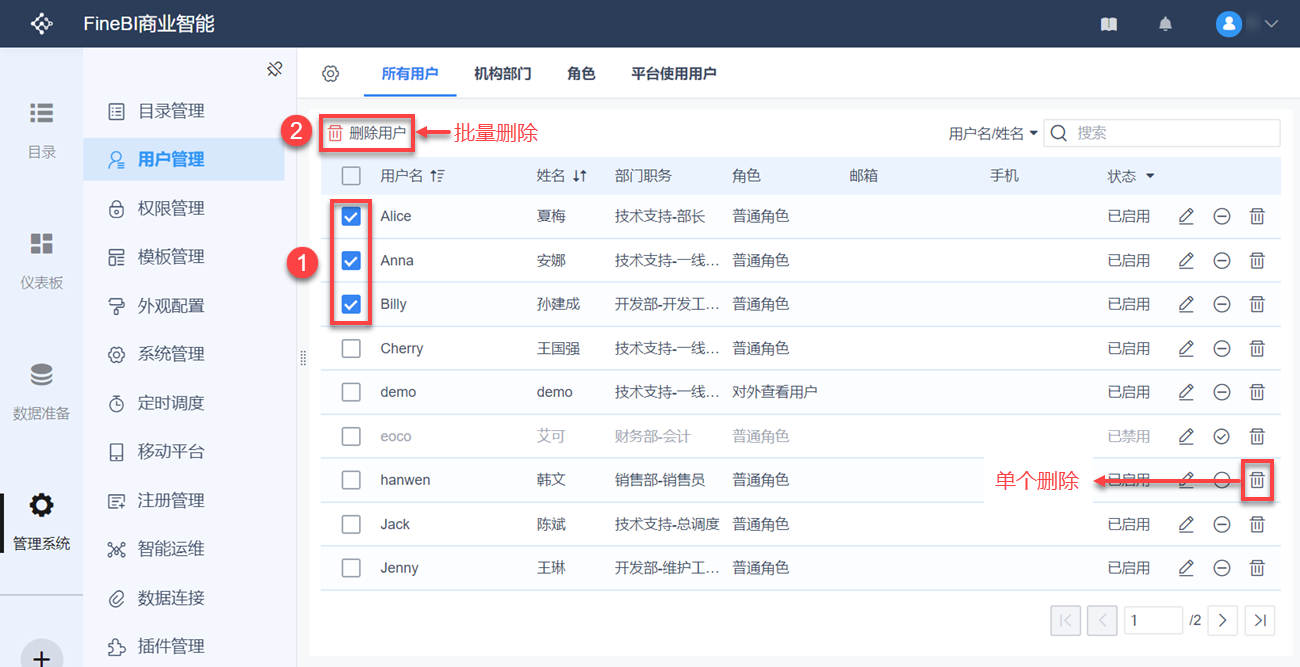The height and width of the screenshot is (667, 1300).
Task: Click the 删除用户 batch delete button
Action: [x=367, y=133]
